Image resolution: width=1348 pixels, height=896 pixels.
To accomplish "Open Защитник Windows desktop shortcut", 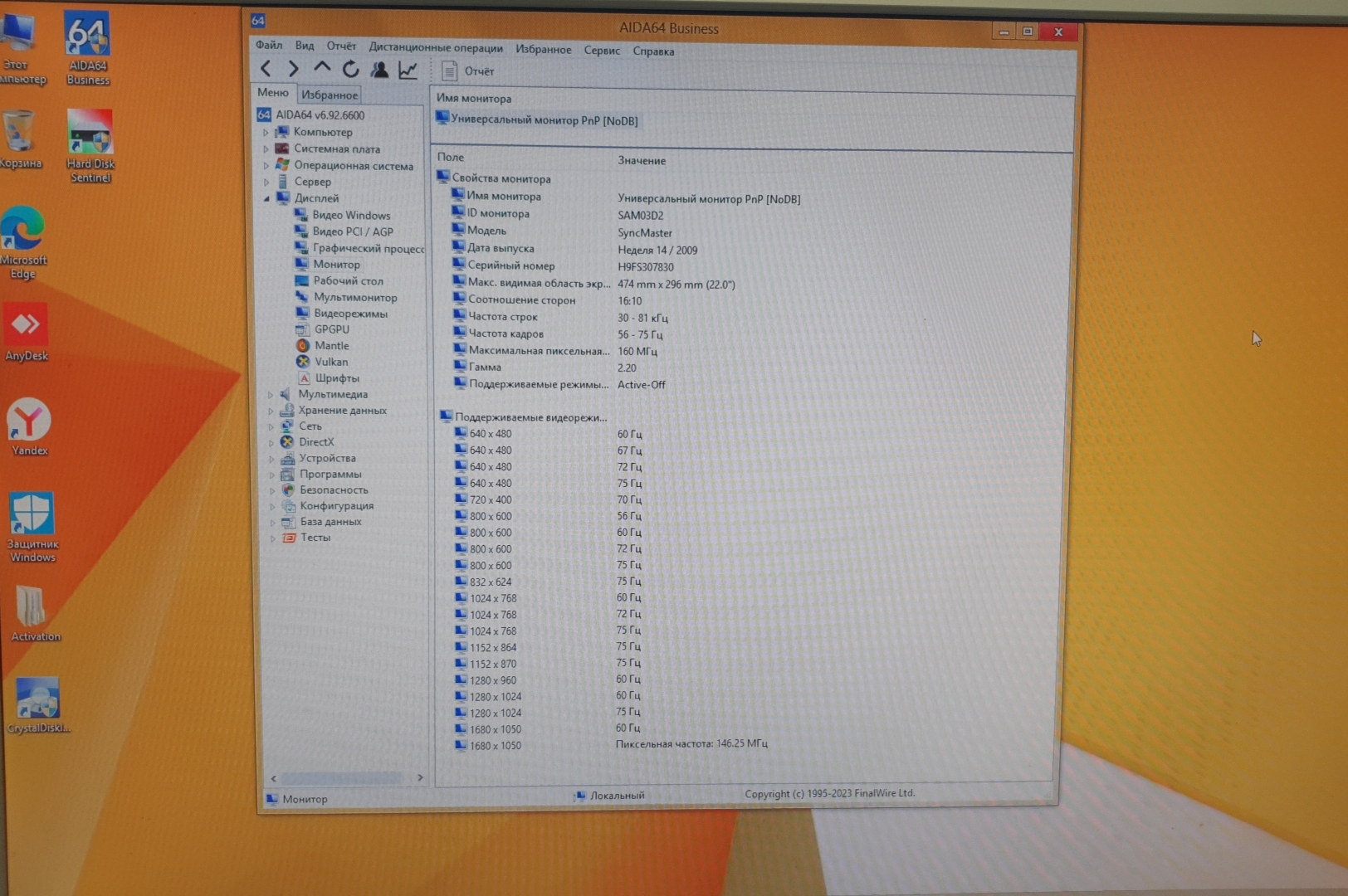I will coord(32,527).
